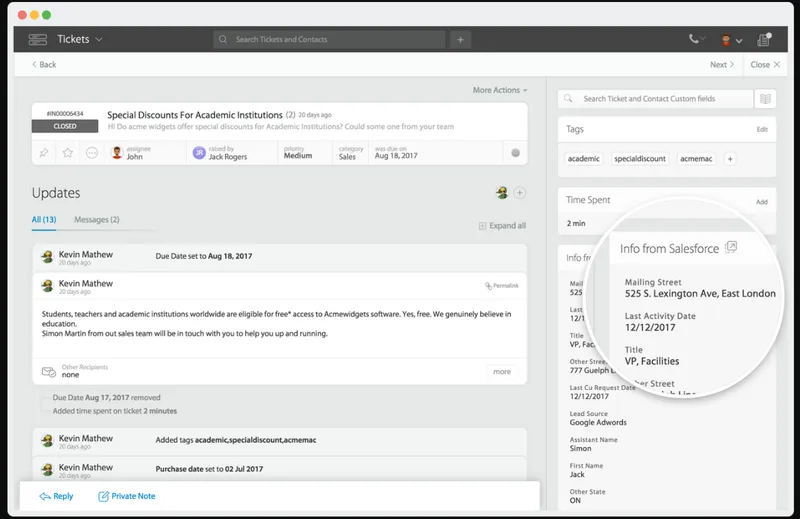Click the plus button next to search bar
The image size is (800, 519).
pos(460,39)
